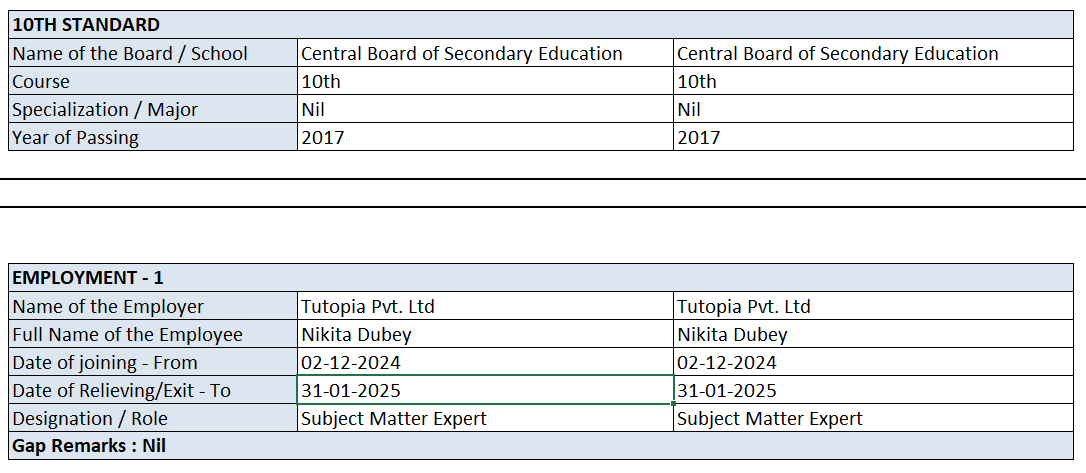The width and height of the screenshot is (1086, 473).
Task: Select the EMPLOYMENT - 1 header cell
Action: click(88, 278)
